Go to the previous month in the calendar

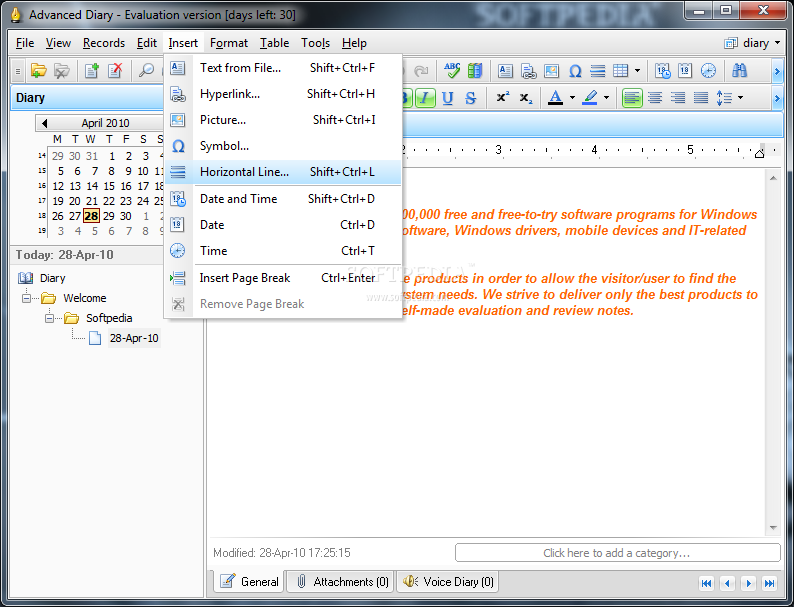coord(45,123)
